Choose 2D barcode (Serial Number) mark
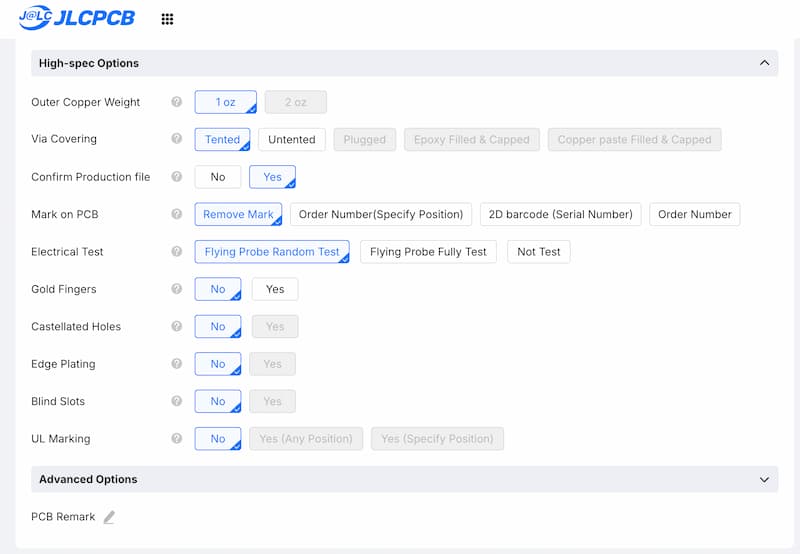 (x=560, y=214)
